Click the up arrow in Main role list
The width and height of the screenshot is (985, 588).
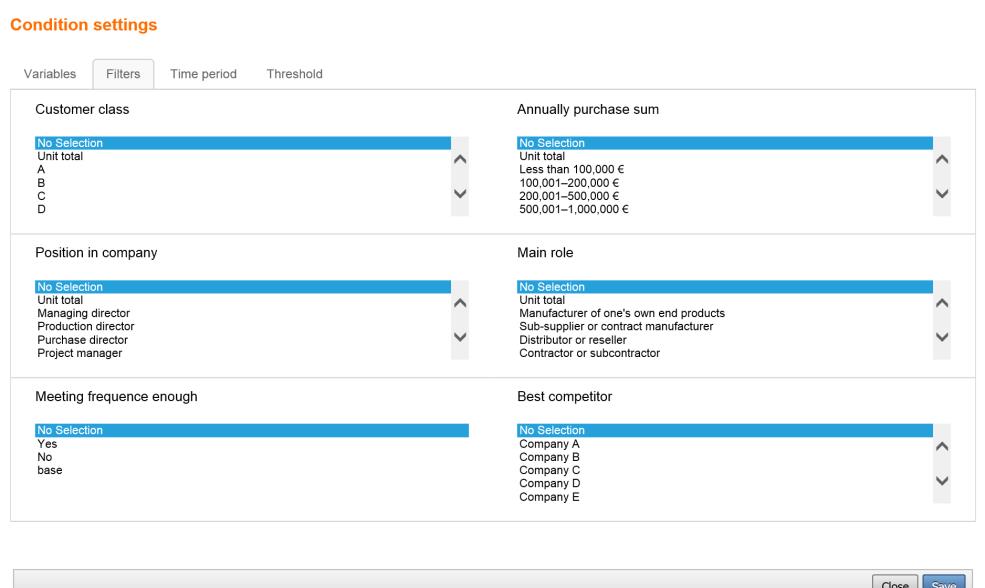click(942, 303)
